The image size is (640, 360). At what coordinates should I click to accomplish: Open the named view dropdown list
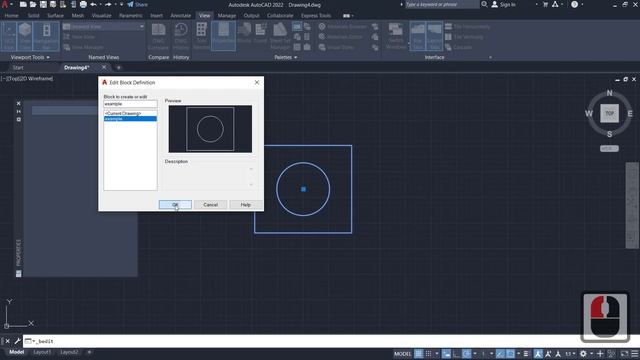104,27
